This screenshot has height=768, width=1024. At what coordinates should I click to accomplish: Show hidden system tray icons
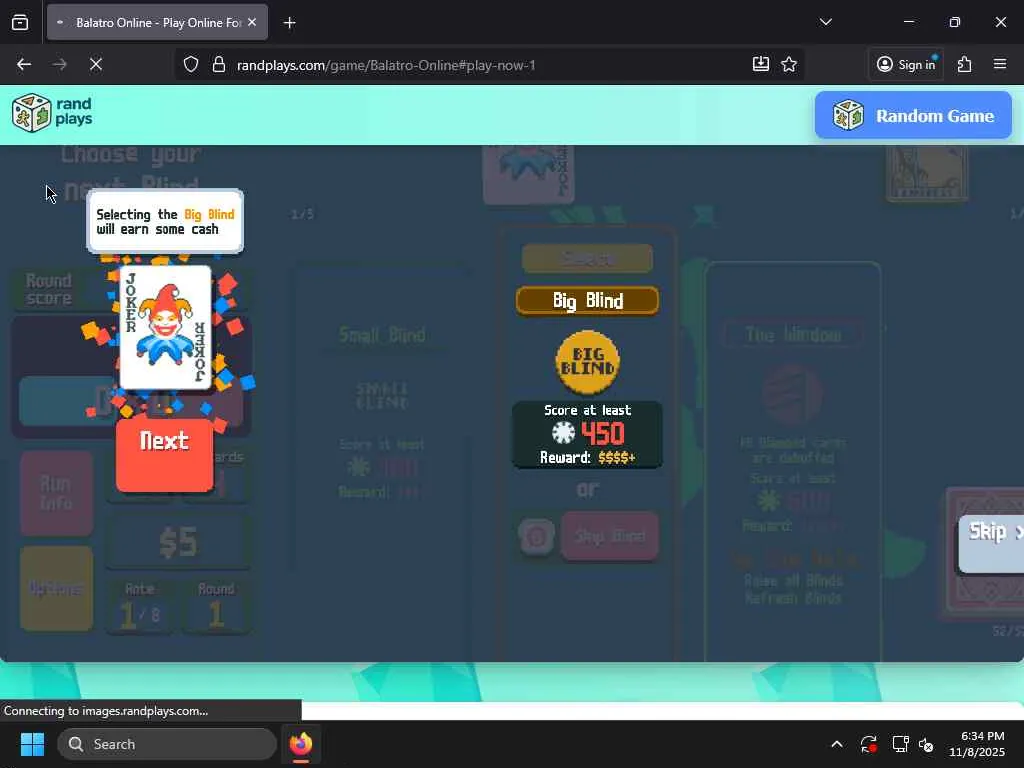837,744
